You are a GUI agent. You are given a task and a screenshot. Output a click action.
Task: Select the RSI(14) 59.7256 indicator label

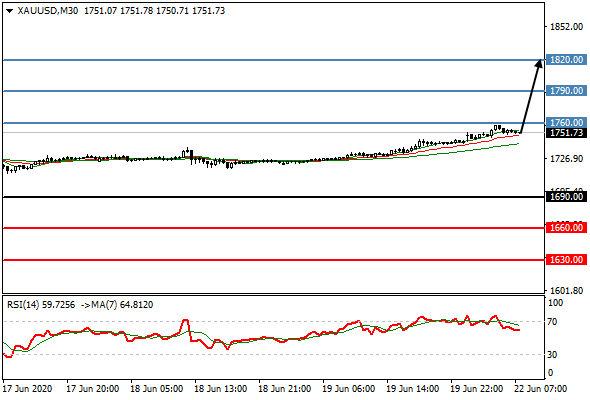tap(41, 304)
